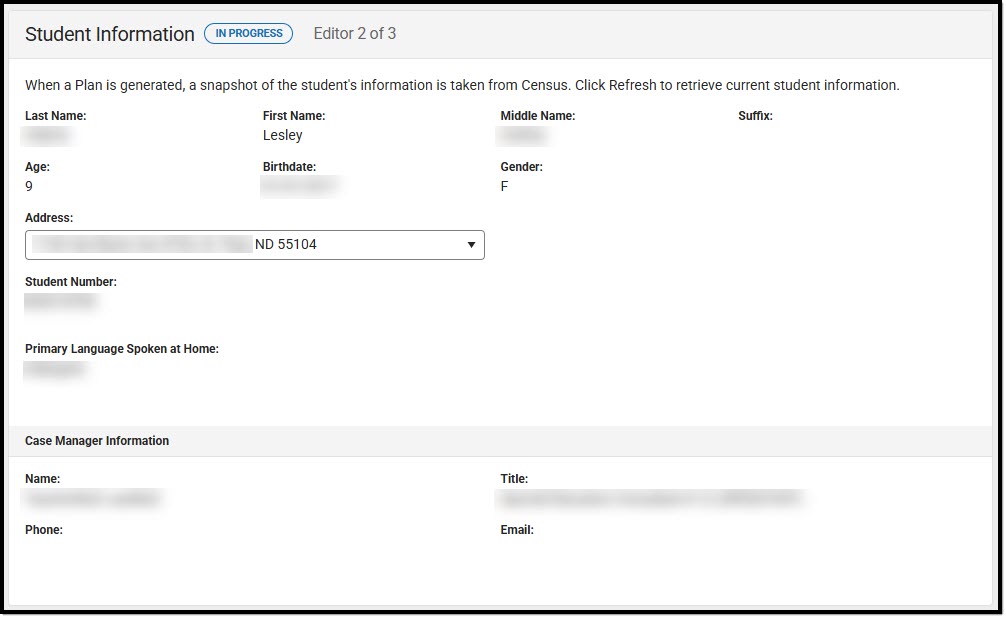Click the Student Number value

click(61, 302)
